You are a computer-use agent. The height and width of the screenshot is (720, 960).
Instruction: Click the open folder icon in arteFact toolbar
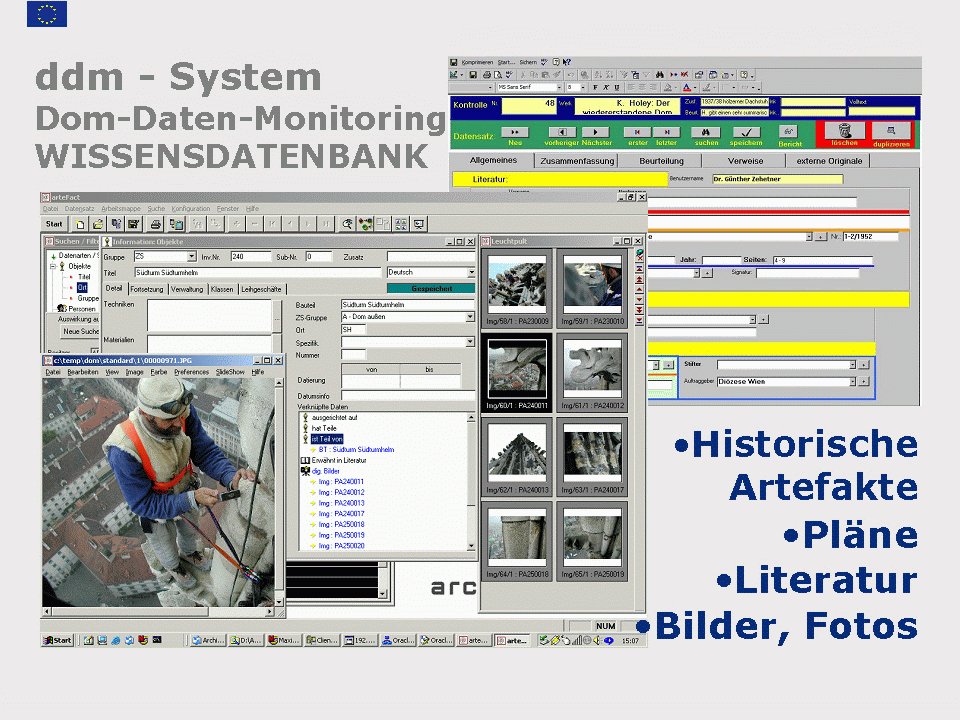tap(98, 224)
